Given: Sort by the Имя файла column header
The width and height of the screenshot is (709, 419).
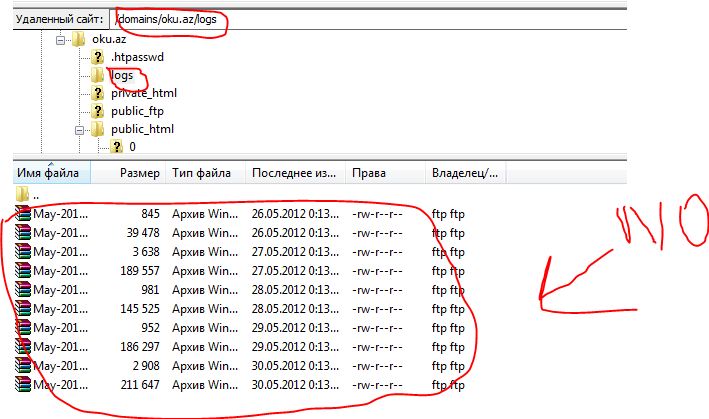Looking at the screenshot, I should click(x=52, y=173).
